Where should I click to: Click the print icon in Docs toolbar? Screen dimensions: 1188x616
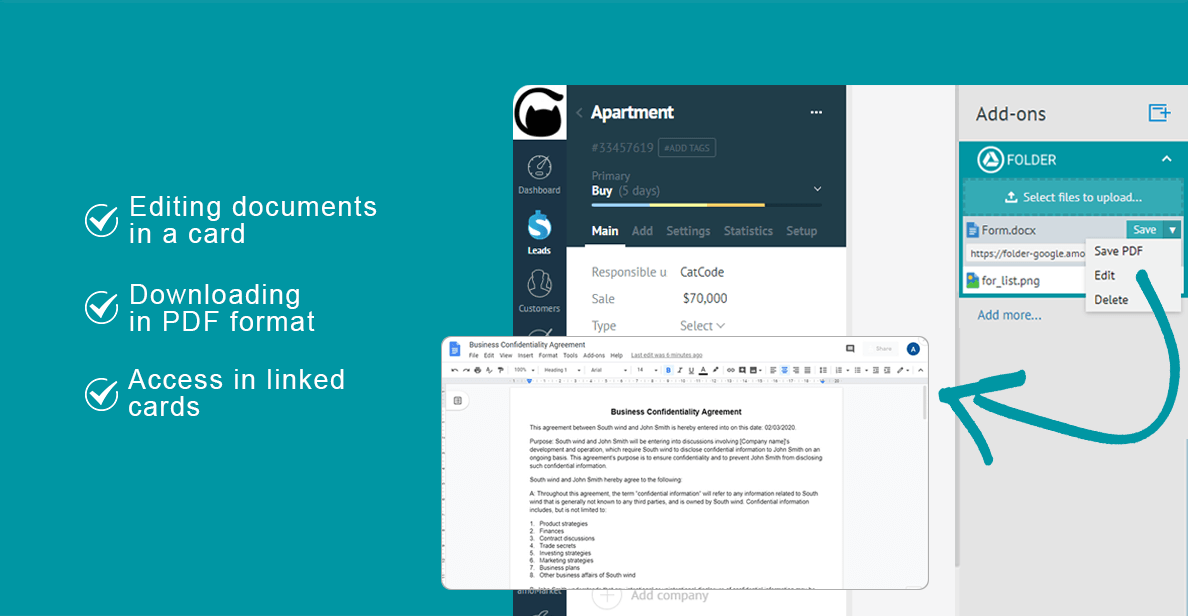pos(477,370)
